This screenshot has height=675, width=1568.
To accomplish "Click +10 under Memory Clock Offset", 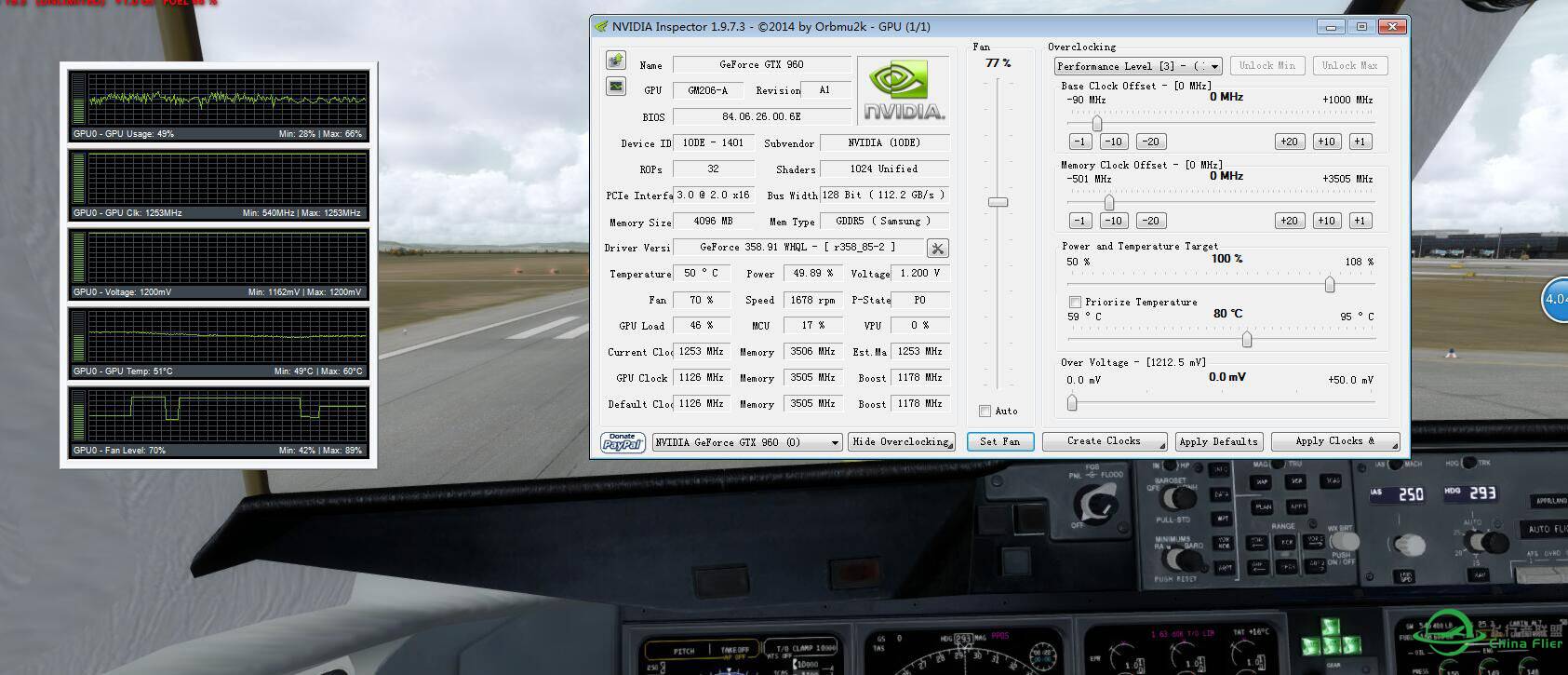I will tap(1326, 221).
